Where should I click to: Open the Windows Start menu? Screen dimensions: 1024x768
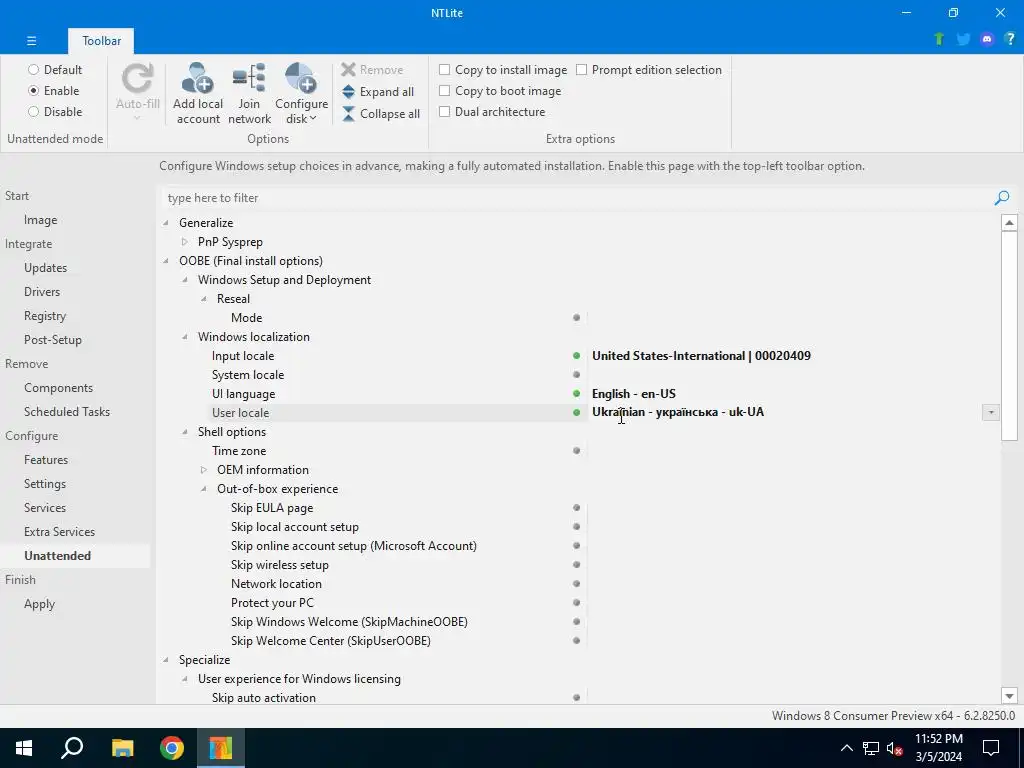tap(24, 748)
